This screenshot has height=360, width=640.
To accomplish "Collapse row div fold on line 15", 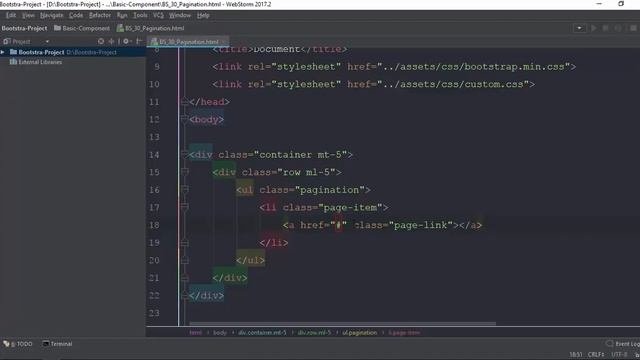I will pyautogui.click(x=184, y=172).
